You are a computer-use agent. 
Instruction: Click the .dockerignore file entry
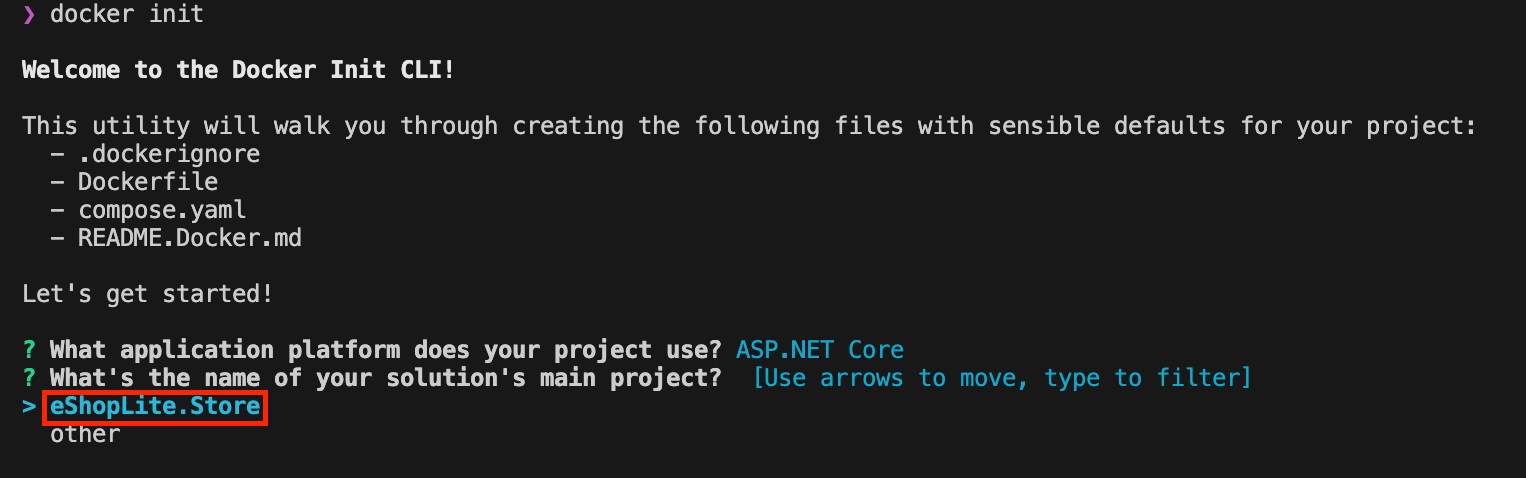tap(169, 155)
